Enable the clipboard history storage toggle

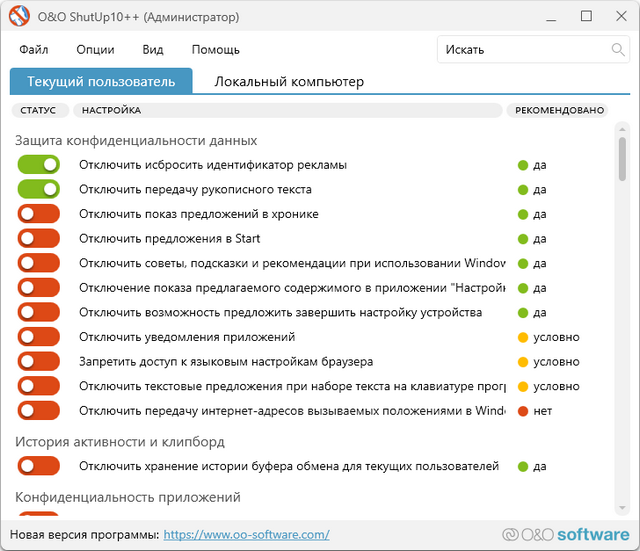[38, 466]
